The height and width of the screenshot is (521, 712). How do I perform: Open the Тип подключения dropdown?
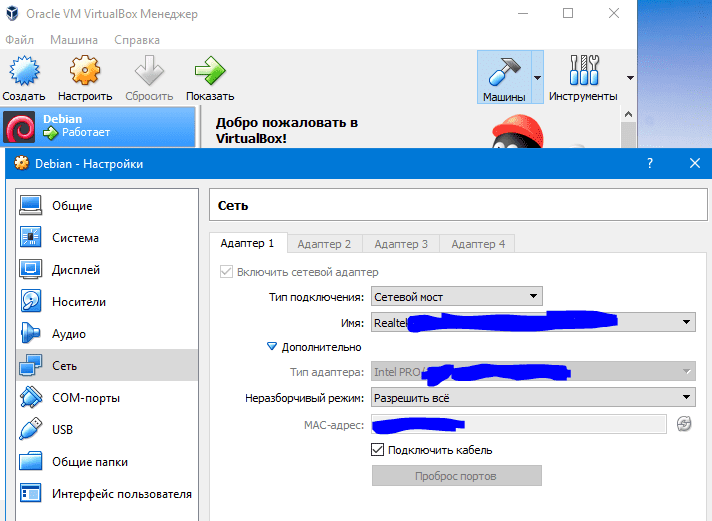click(x=456, y=296)
